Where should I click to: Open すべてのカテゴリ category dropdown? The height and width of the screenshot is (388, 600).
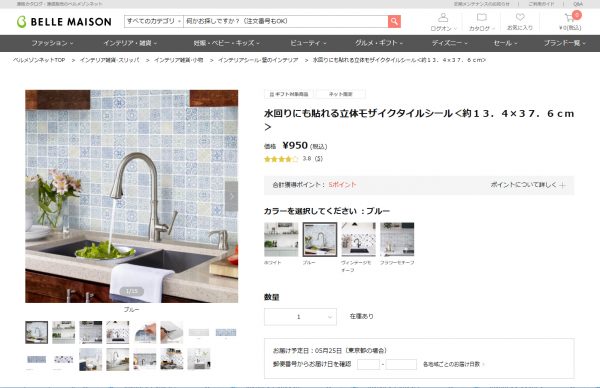[154, 21]
